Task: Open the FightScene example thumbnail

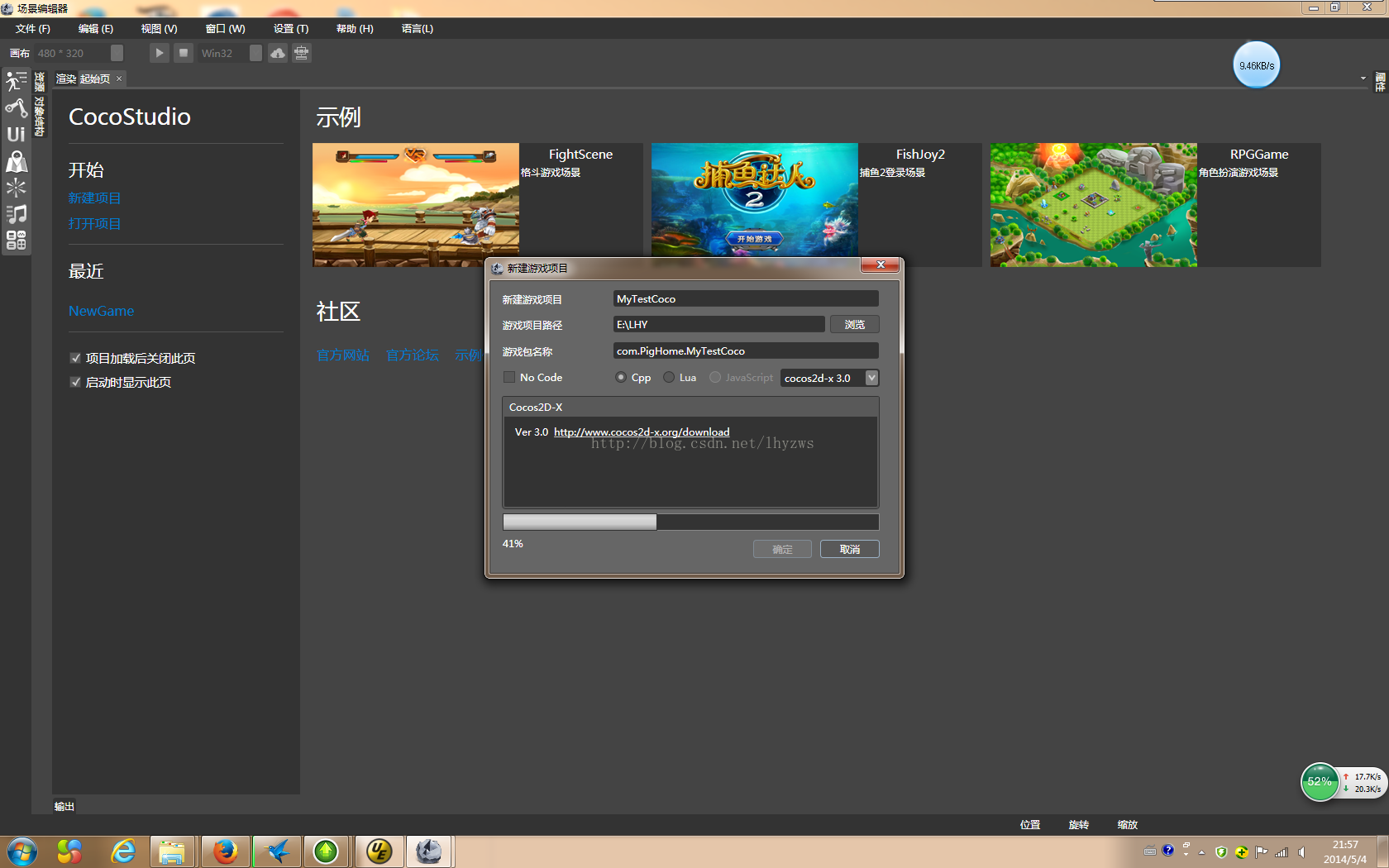Action: (x=415, y=205)
